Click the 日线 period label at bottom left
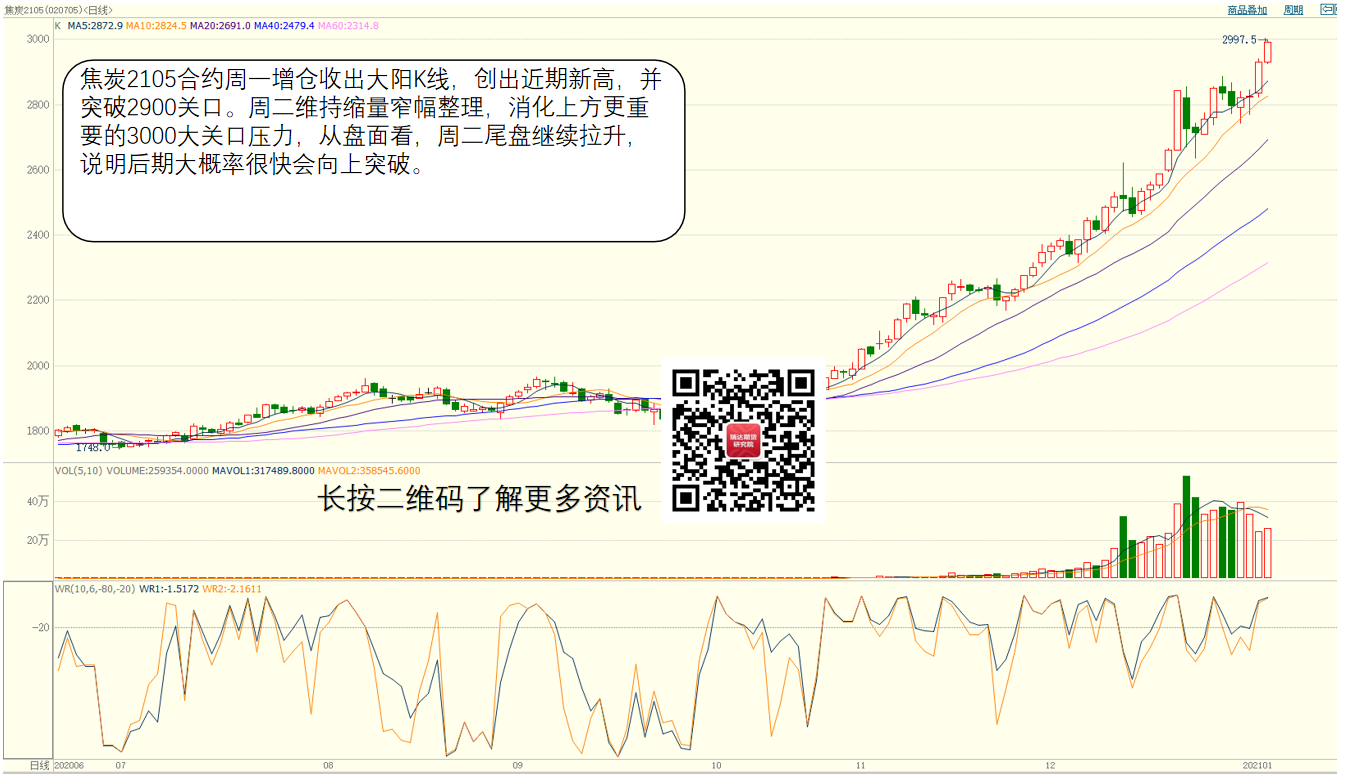 (39, 765)
